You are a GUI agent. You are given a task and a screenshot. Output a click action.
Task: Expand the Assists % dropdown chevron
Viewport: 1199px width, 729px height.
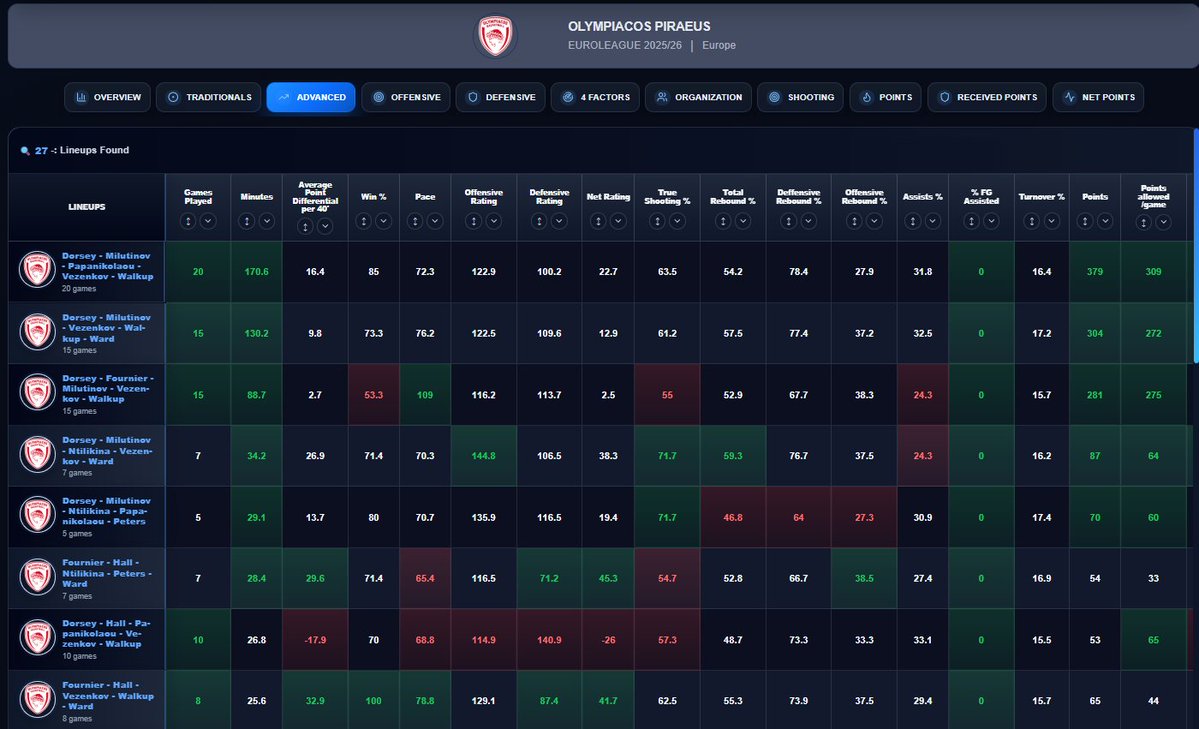coord(932,221)
